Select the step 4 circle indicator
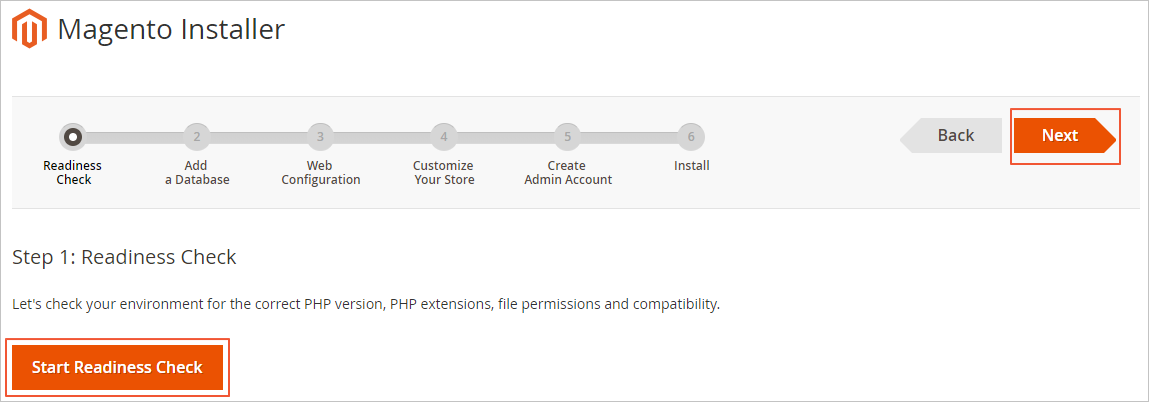The width and height of the screenshot is (1149, 402). 444,136
